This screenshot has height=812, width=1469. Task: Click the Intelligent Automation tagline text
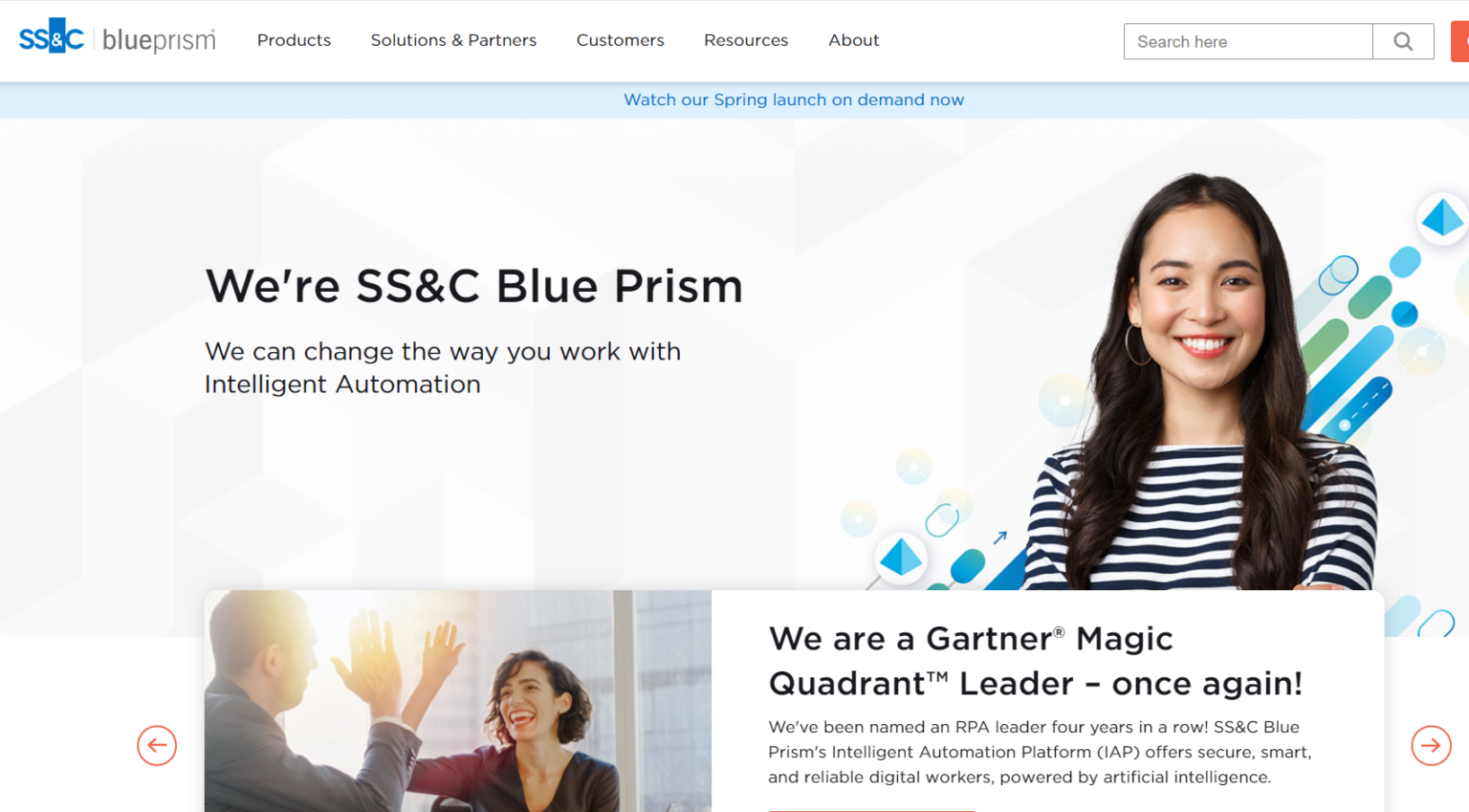click(443, 367)
